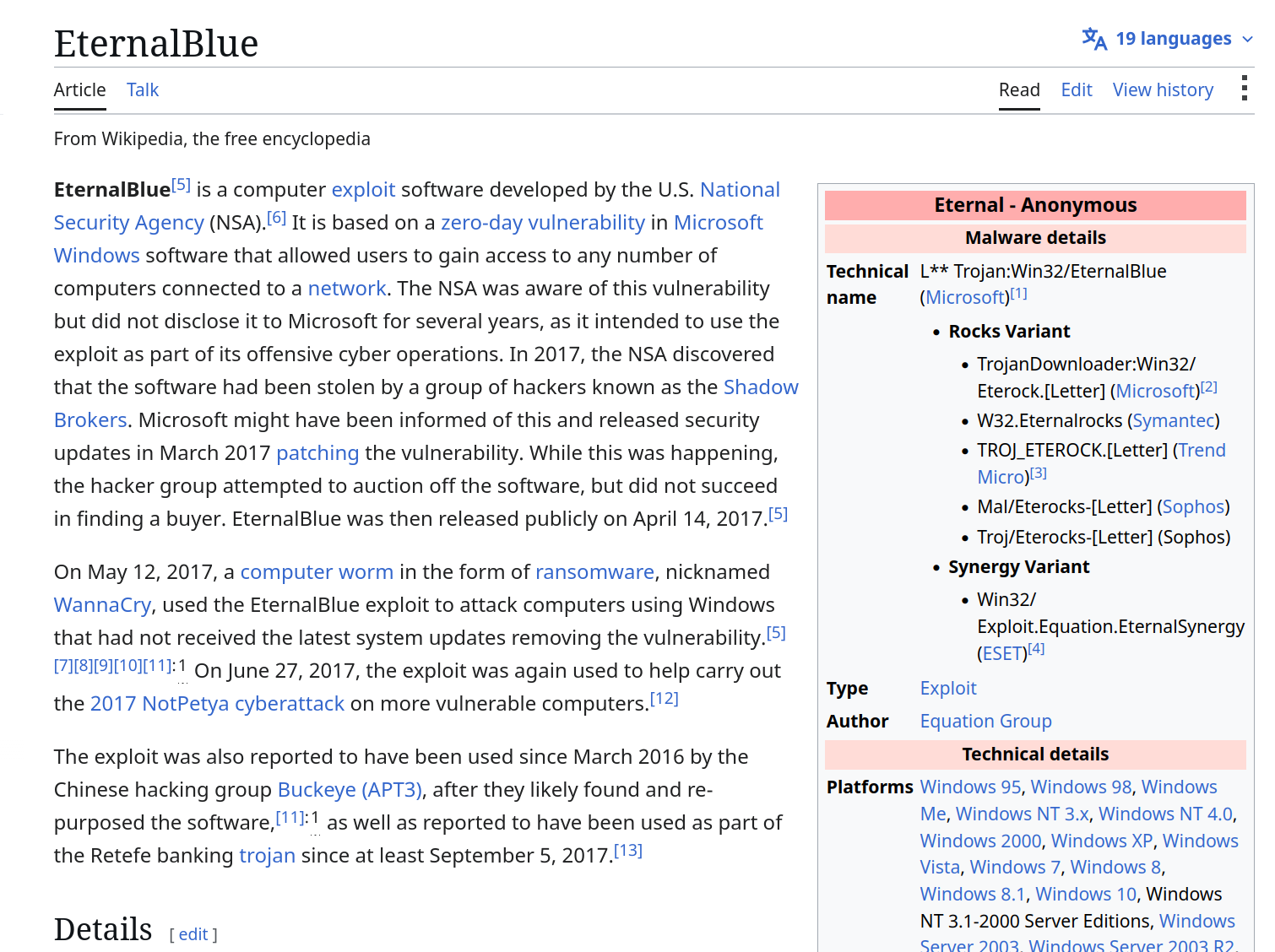Follow the Windows NT 3.x link
Image resolution: width=1275 pixels, height=952 pixels.
[x=1023, y=814]
